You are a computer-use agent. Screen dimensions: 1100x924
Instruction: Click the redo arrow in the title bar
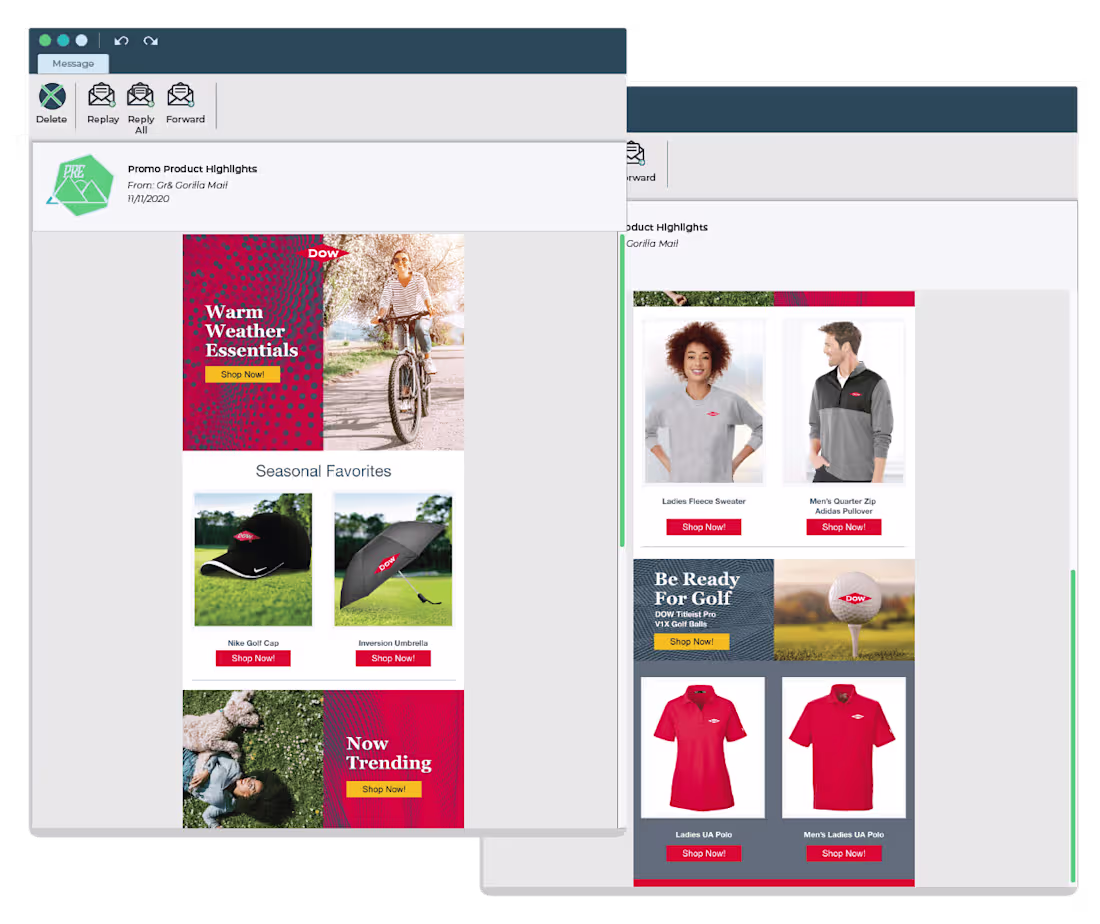tap(150, 40)
